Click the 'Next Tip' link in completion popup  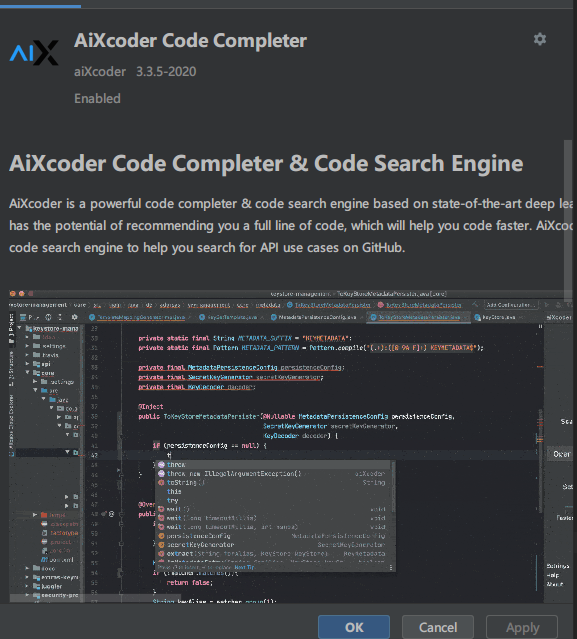[244, 567]
